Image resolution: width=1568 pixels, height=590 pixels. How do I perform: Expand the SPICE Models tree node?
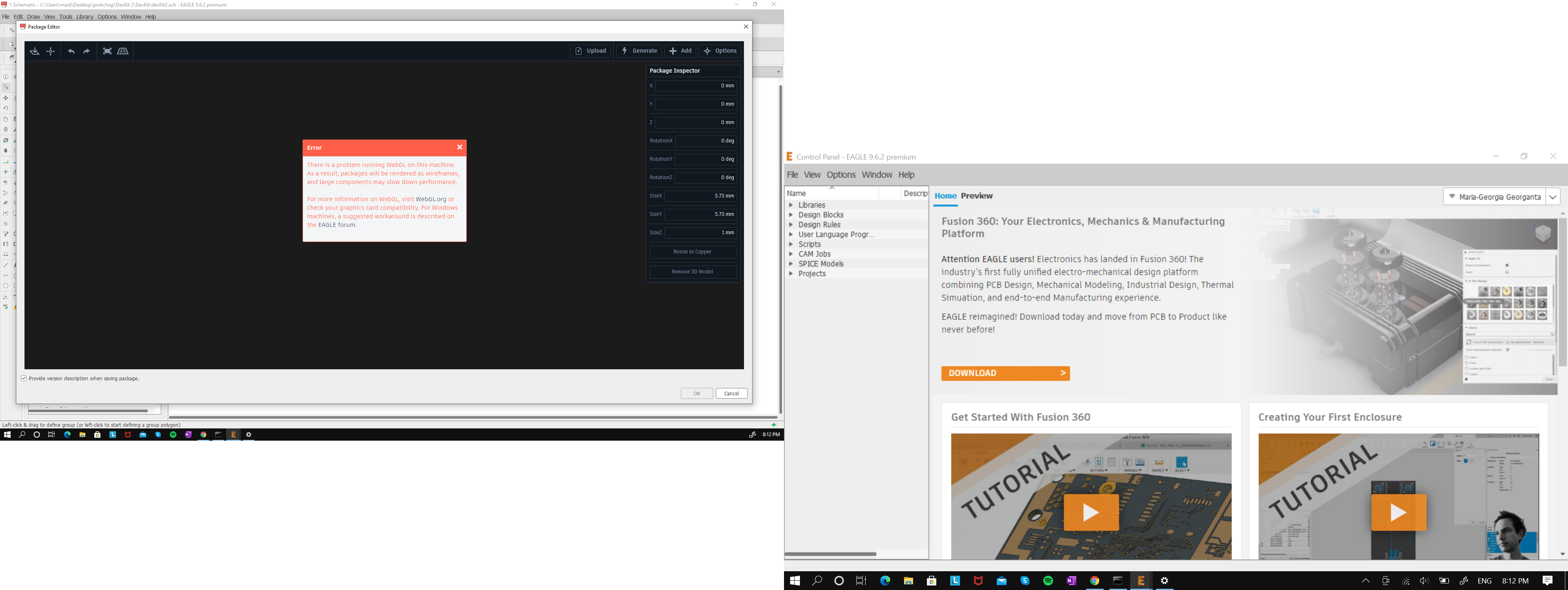click(791, 263)
